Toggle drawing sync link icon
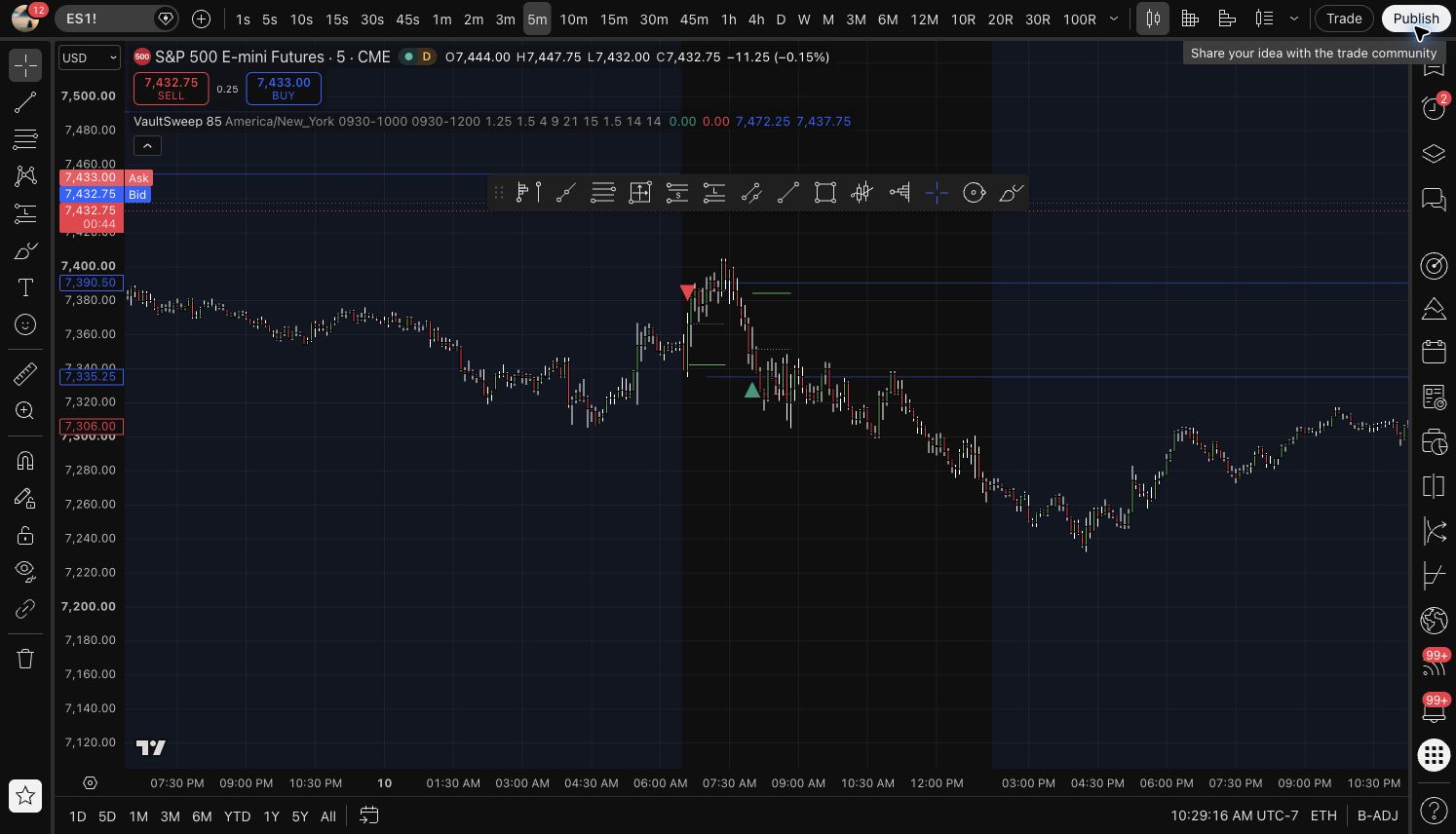Screen dimensions: 1456x834 (25, 609)
